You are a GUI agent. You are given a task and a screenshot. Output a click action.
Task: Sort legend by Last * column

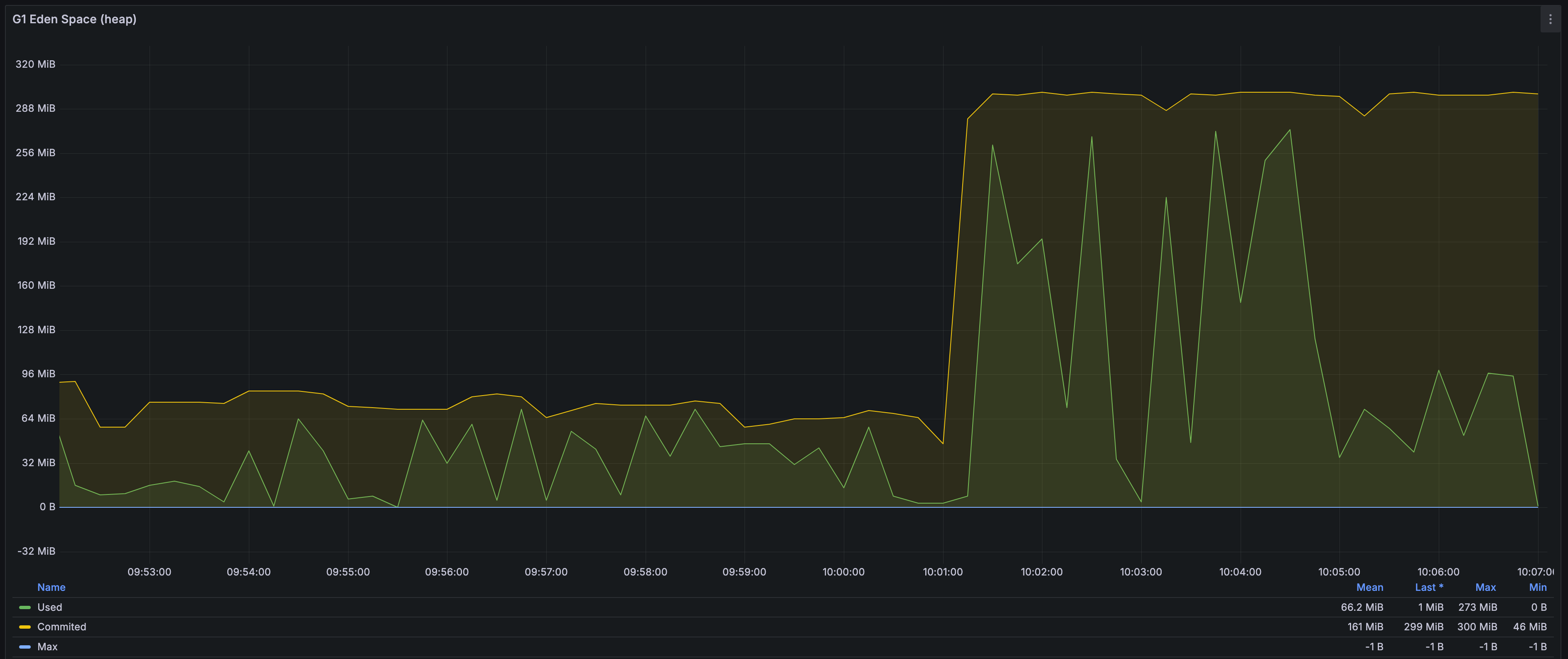[x=1429, y=587]
